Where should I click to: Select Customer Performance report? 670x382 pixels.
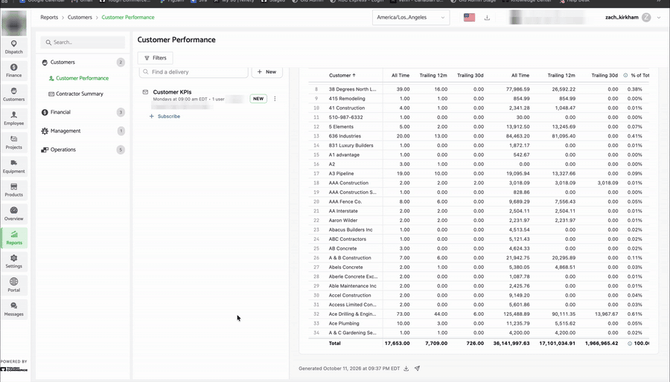82,78
